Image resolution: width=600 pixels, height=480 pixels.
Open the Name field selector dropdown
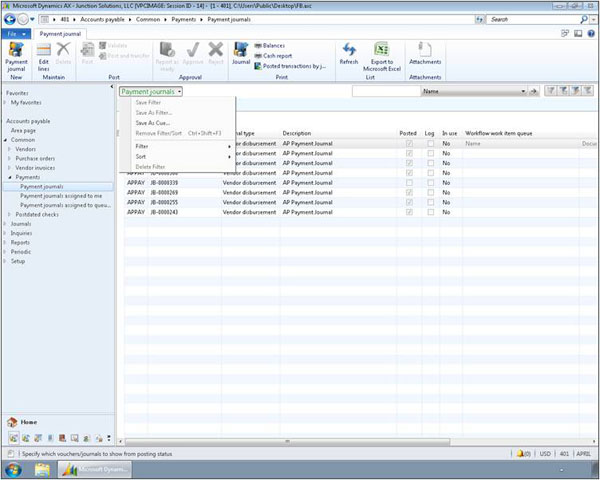coord(523,91)
